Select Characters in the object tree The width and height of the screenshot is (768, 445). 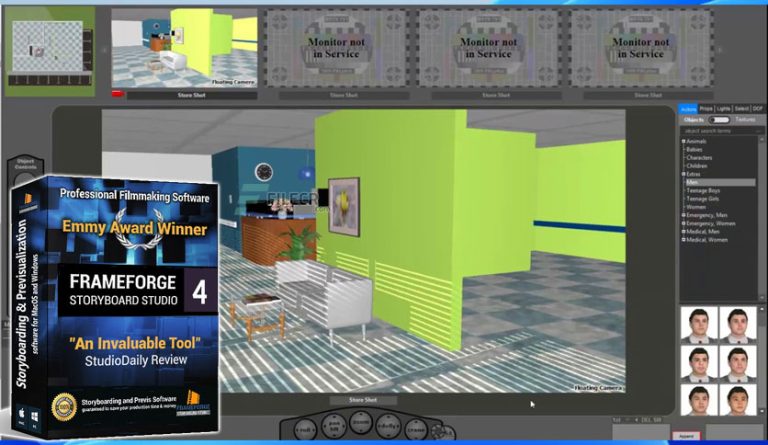[699, 158]
